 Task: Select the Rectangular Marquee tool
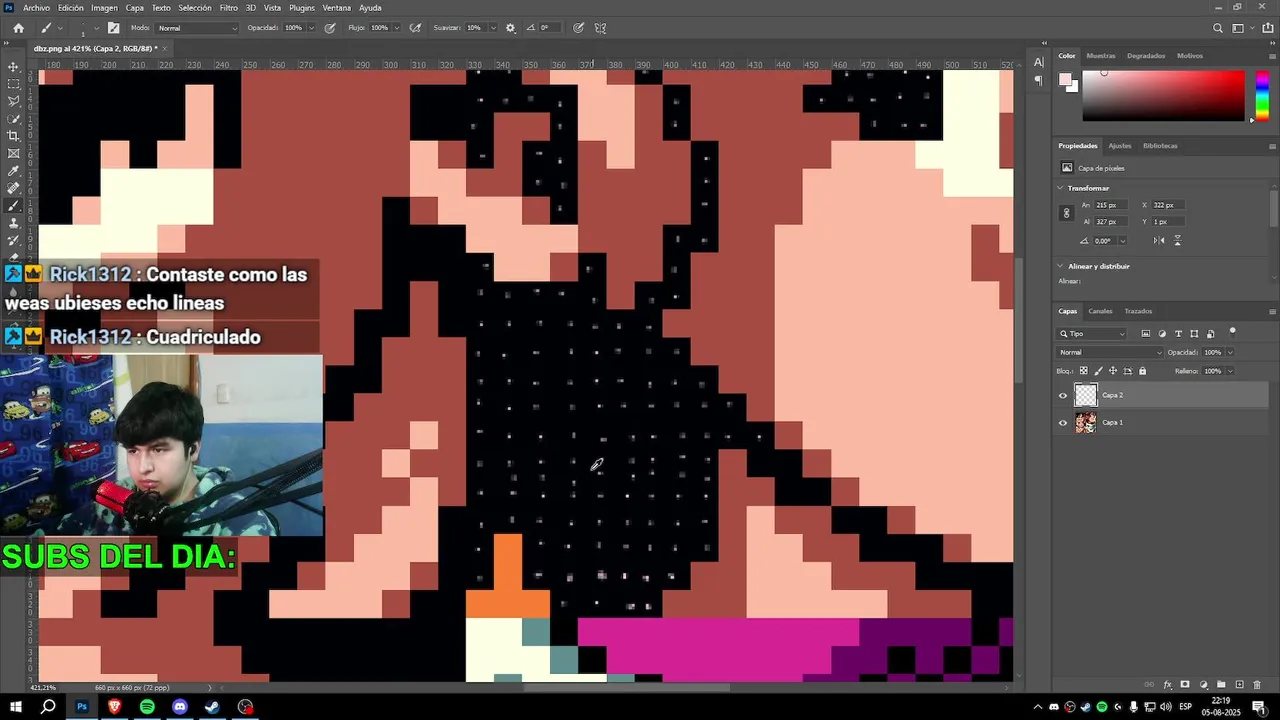13,84
